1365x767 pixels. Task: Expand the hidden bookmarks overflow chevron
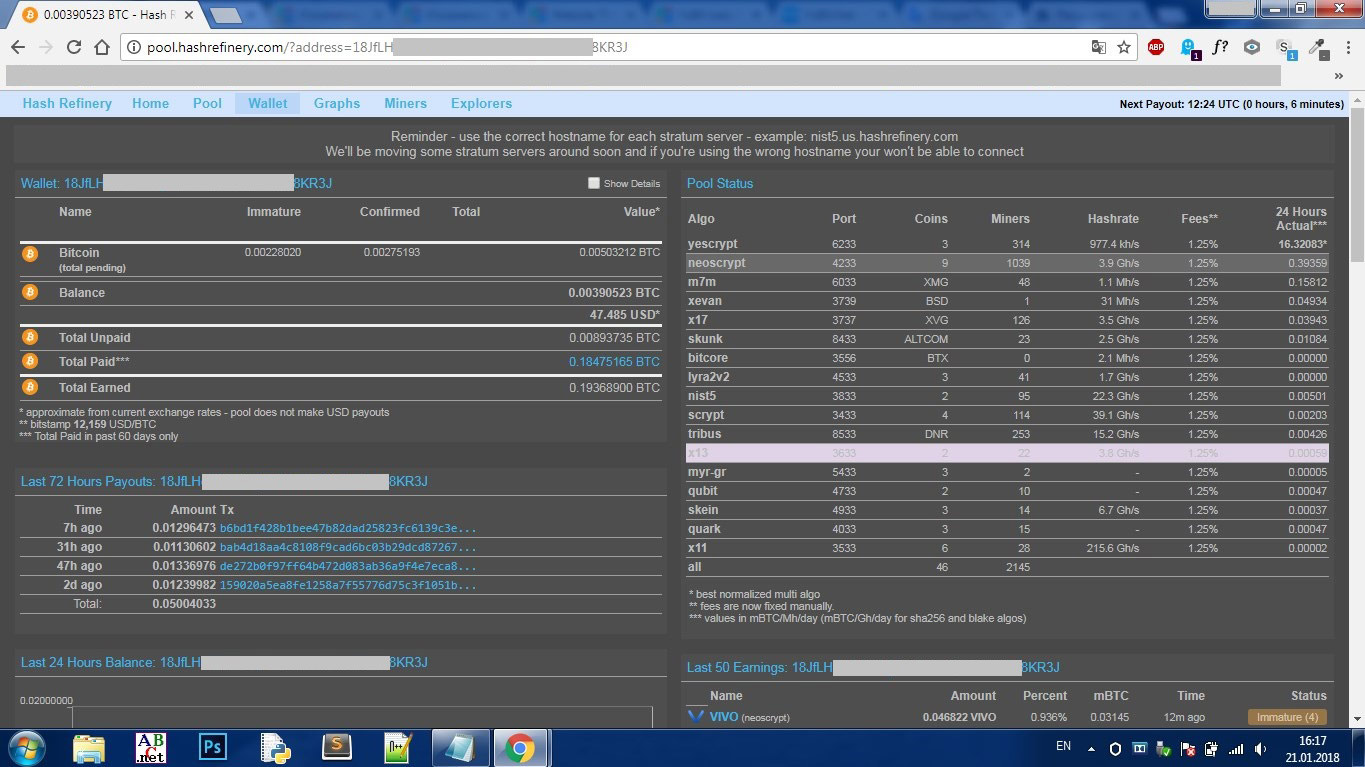pyautogui.click(x=1338, y=76)
